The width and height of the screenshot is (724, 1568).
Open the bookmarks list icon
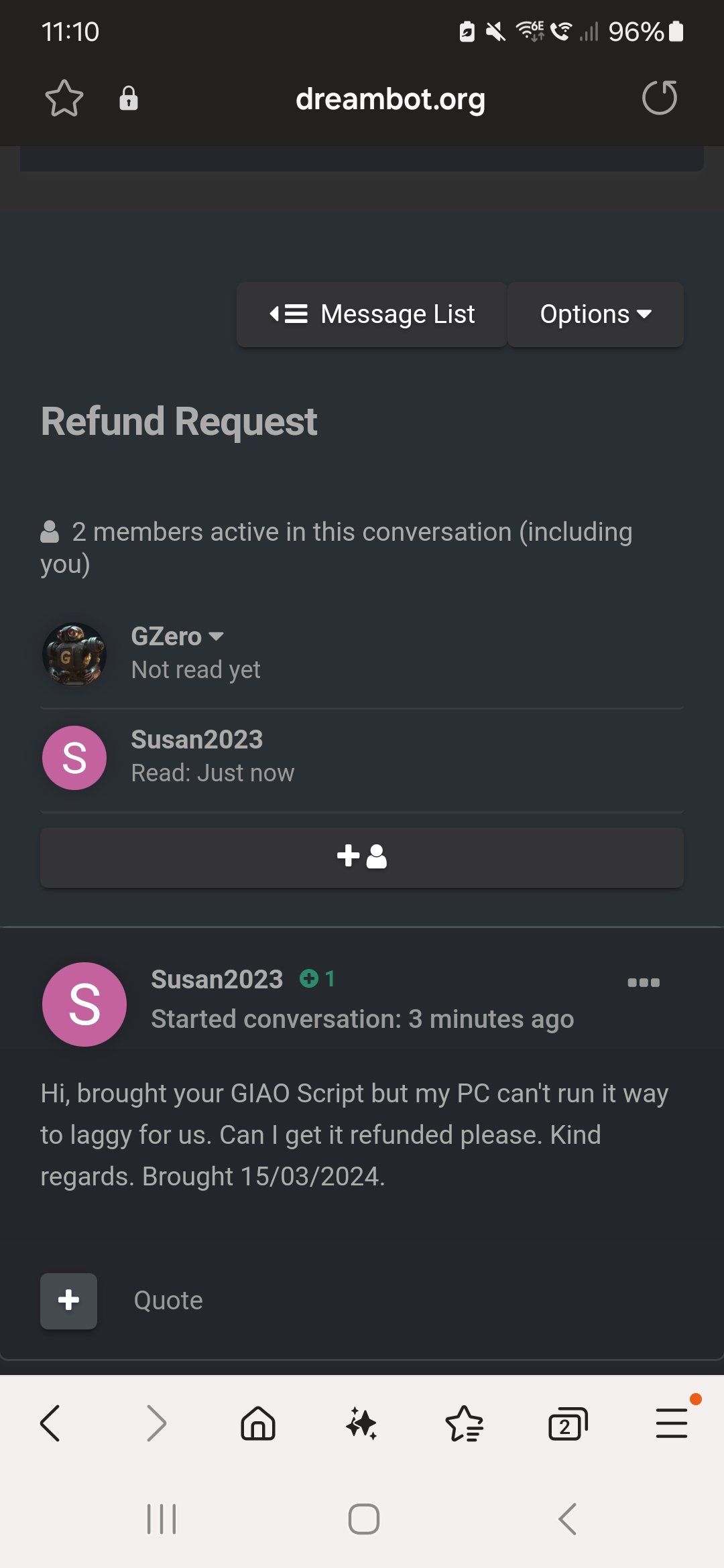pos(465,1423)
